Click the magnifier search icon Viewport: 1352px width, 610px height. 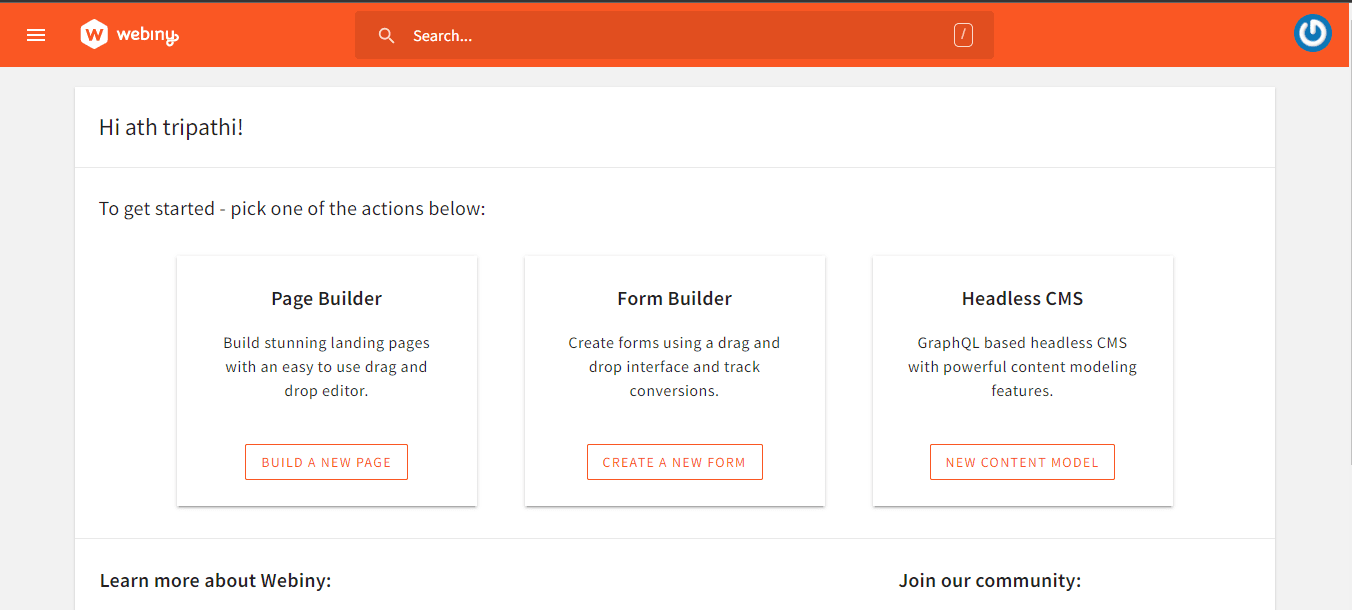(387, 36)
